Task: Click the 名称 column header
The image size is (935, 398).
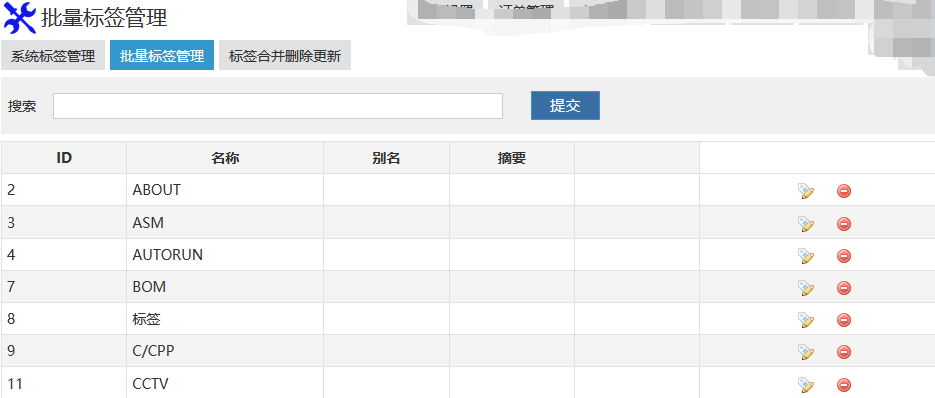Action: pyautogui.click(x=225, y=158)
